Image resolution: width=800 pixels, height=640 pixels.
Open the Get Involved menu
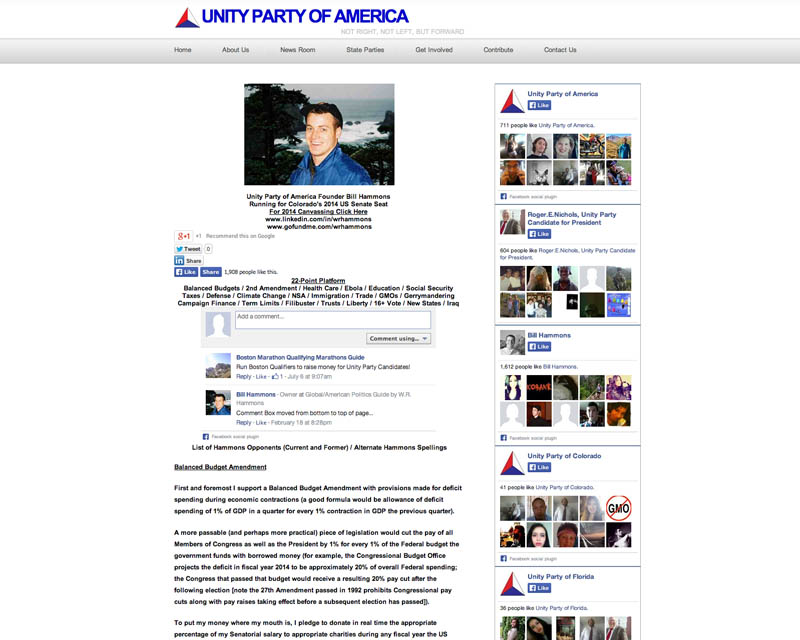pos(434,50)
